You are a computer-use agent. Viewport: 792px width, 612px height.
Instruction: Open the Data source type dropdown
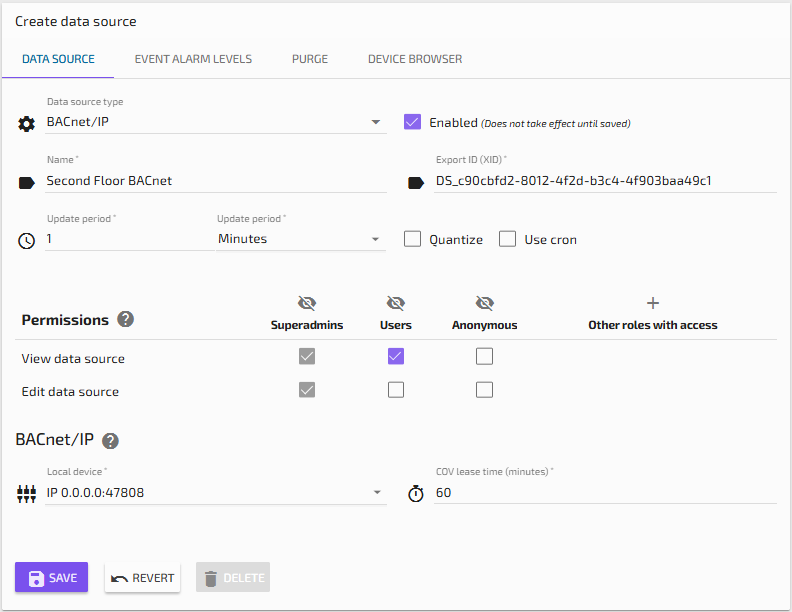(215, 122)
